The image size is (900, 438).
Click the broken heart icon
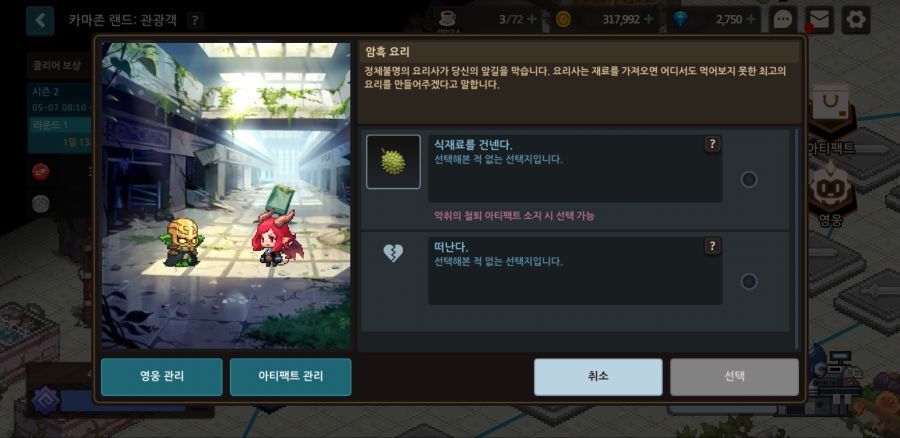coord(393,253)
